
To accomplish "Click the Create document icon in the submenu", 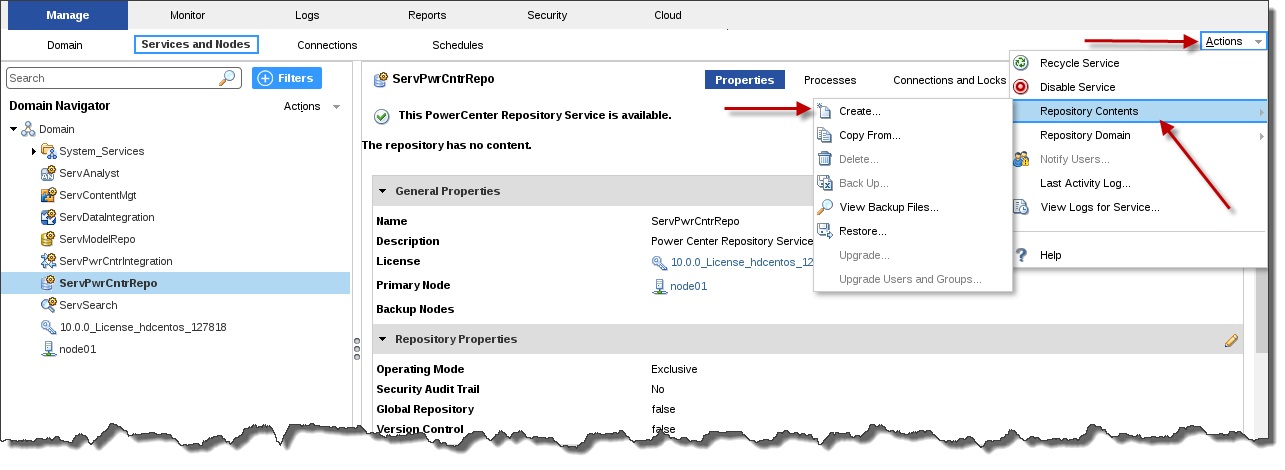I will [x=825, y=111].
